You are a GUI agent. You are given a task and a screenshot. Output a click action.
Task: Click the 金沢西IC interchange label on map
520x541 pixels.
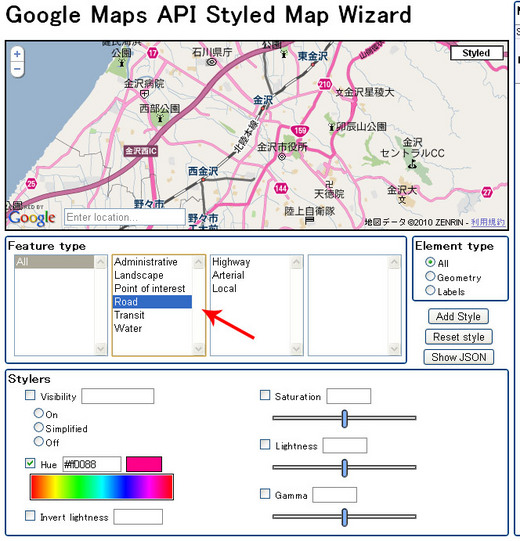click(x=141, y=151)
